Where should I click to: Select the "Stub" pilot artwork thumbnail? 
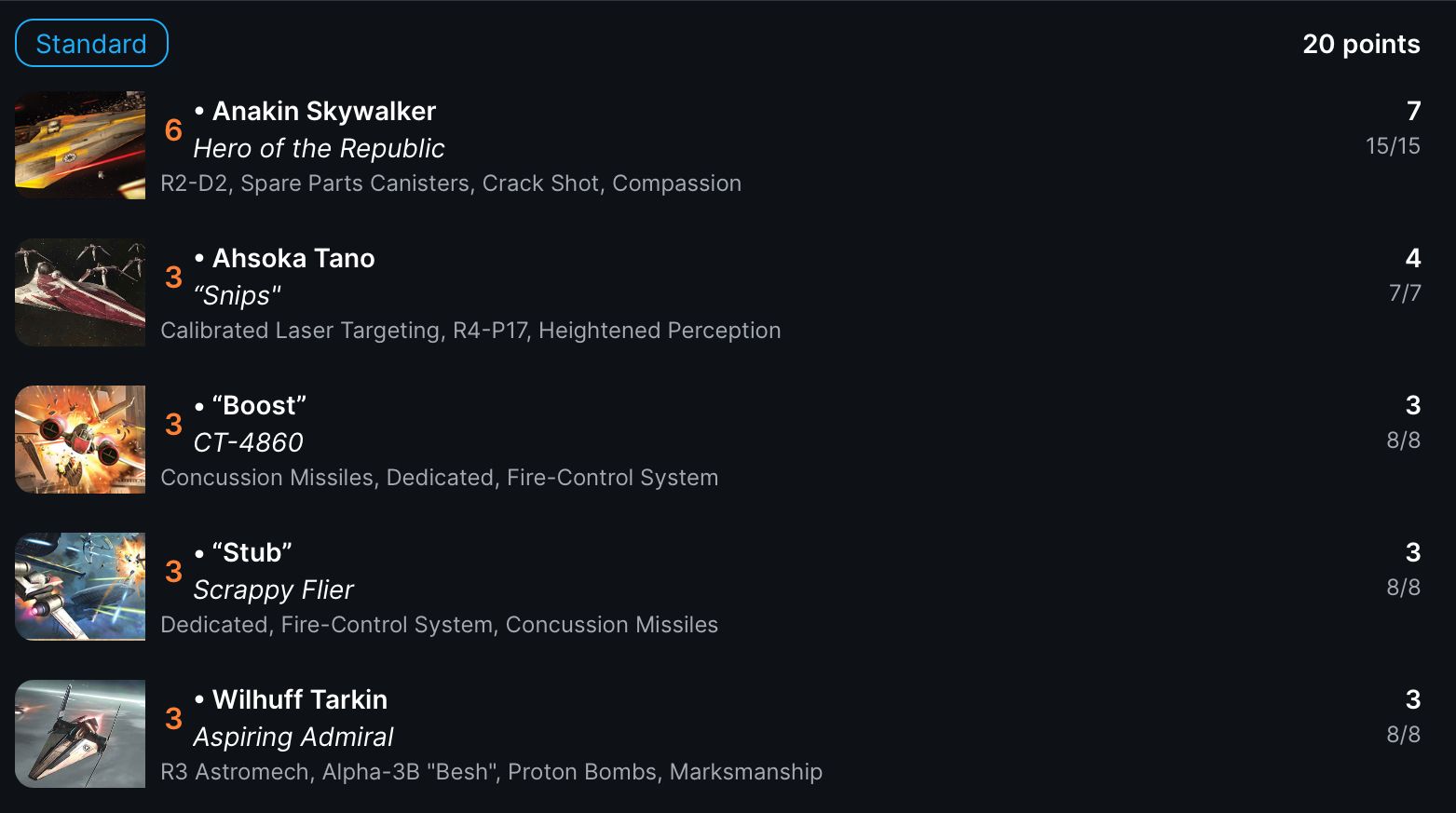pyautogui.click(x=80, y=587)
